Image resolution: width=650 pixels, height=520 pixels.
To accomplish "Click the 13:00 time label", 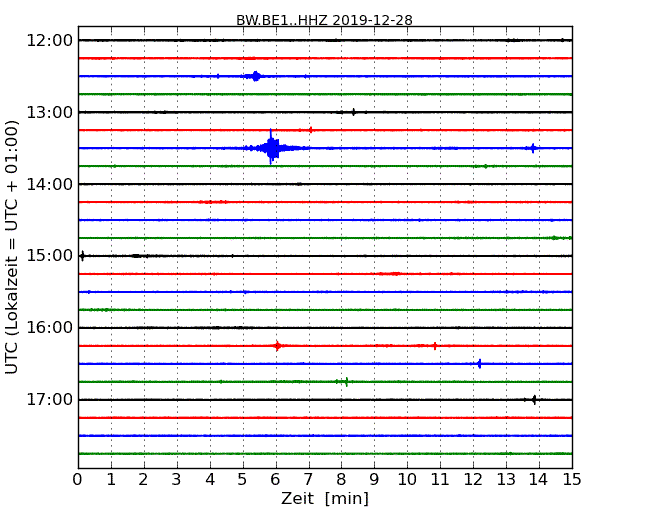I will (x=49, y=112).
